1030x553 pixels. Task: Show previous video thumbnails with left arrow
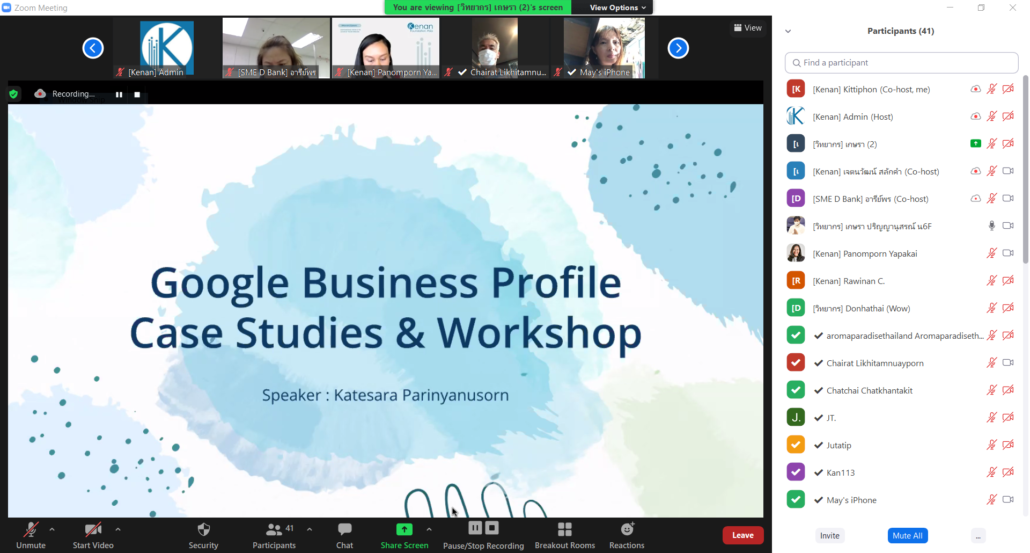click(x=93, y=48)
